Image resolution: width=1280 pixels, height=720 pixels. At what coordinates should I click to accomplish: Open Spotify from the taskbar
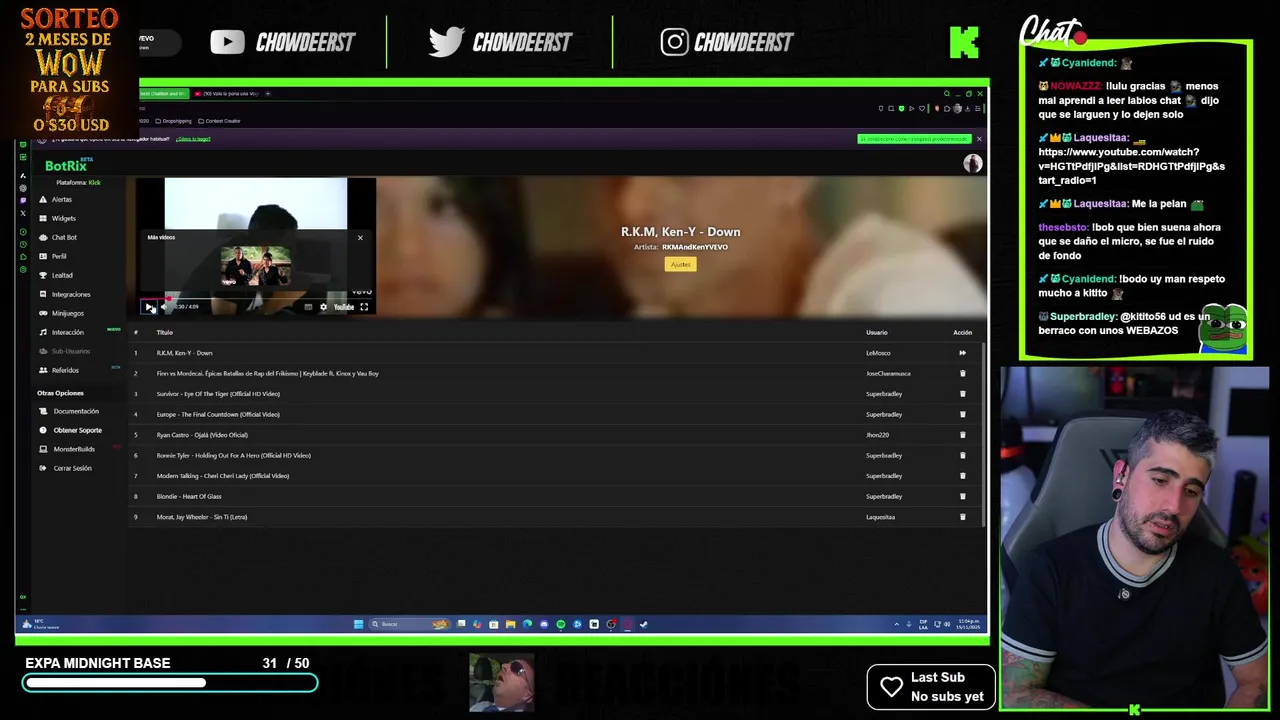click(x=560, y=624)
